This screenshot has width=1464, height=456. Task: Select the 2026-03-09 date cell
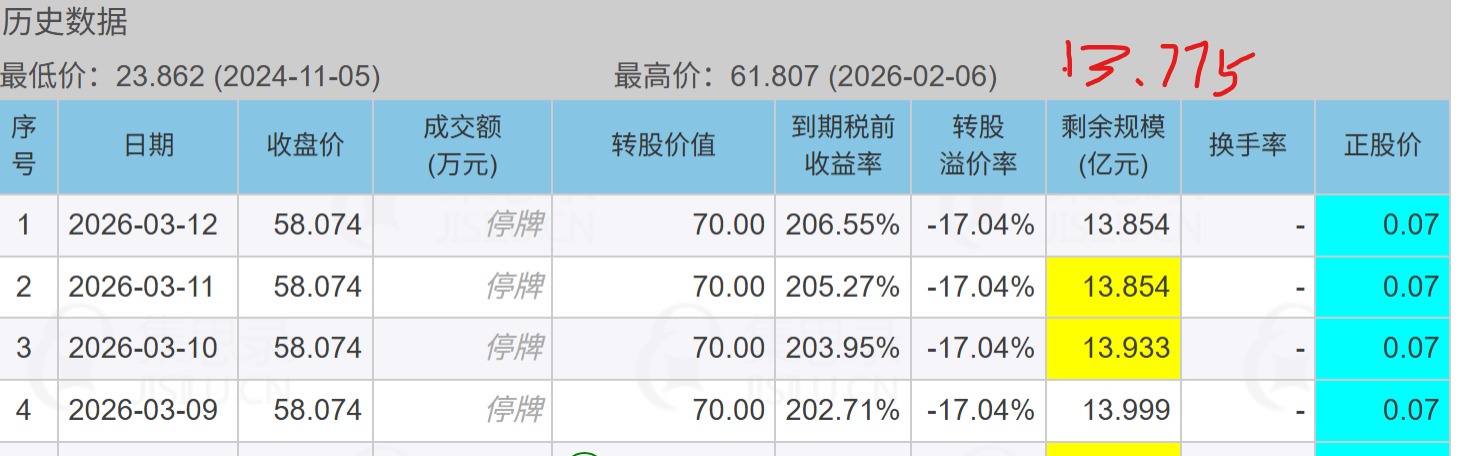pos(143,410)
